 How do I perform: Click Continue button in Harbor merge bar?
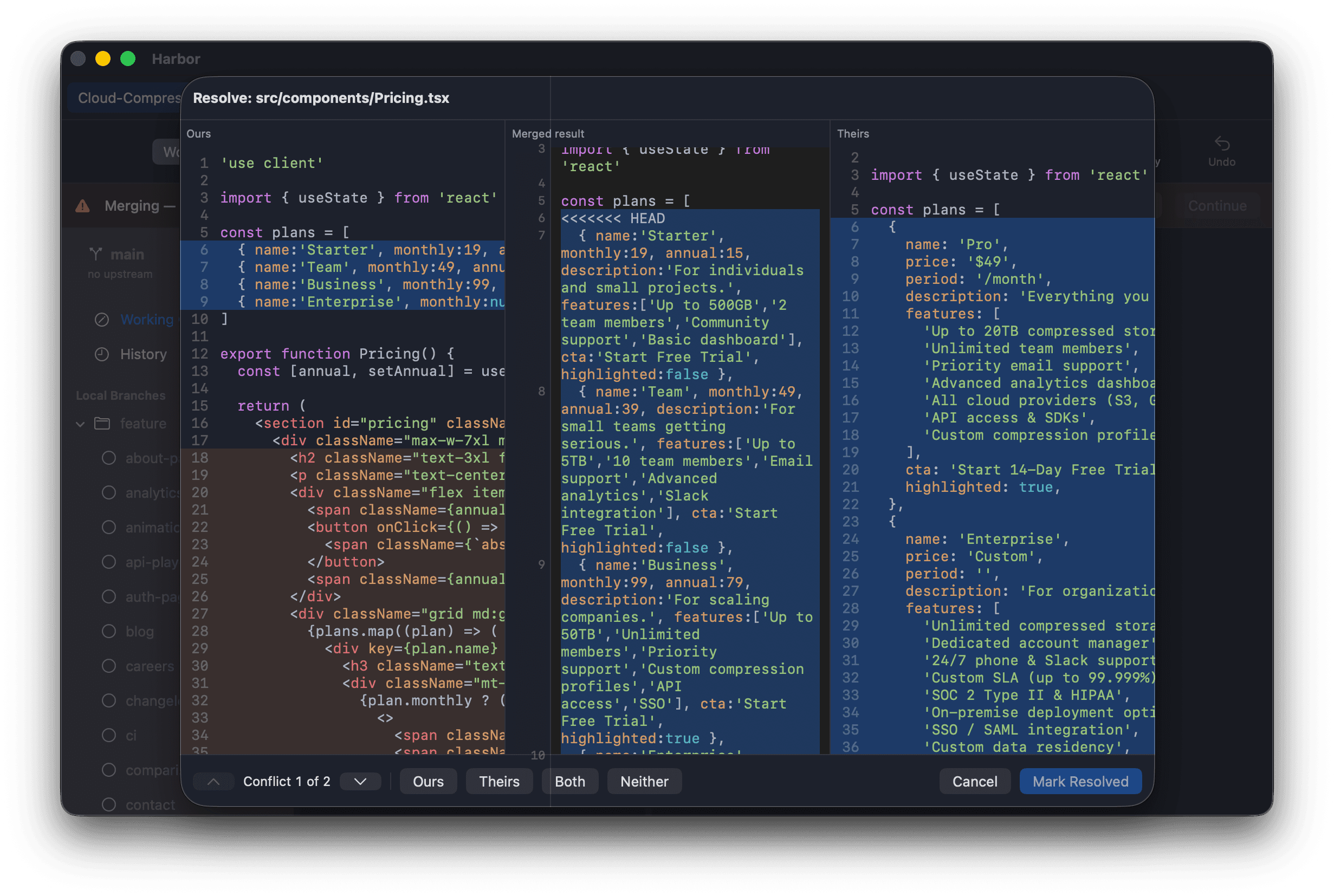coord(1217,206)
